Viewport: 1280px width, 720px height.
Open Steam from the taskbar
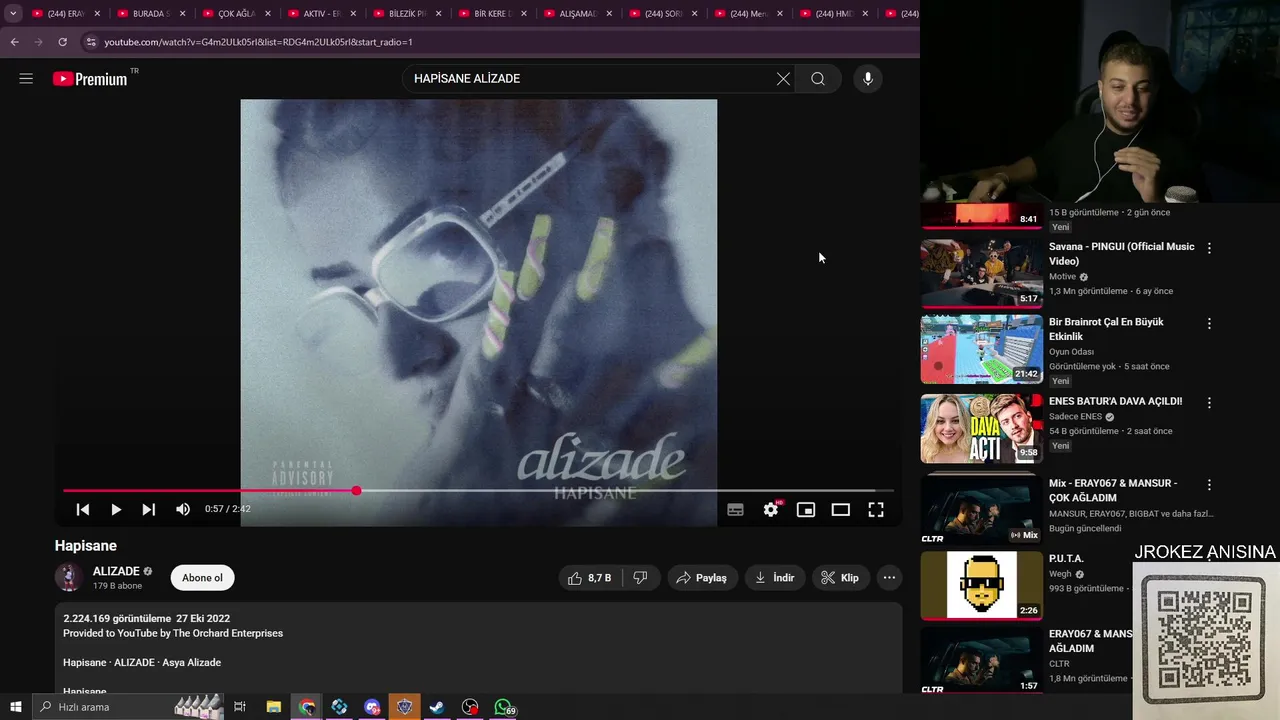(437, 707)
